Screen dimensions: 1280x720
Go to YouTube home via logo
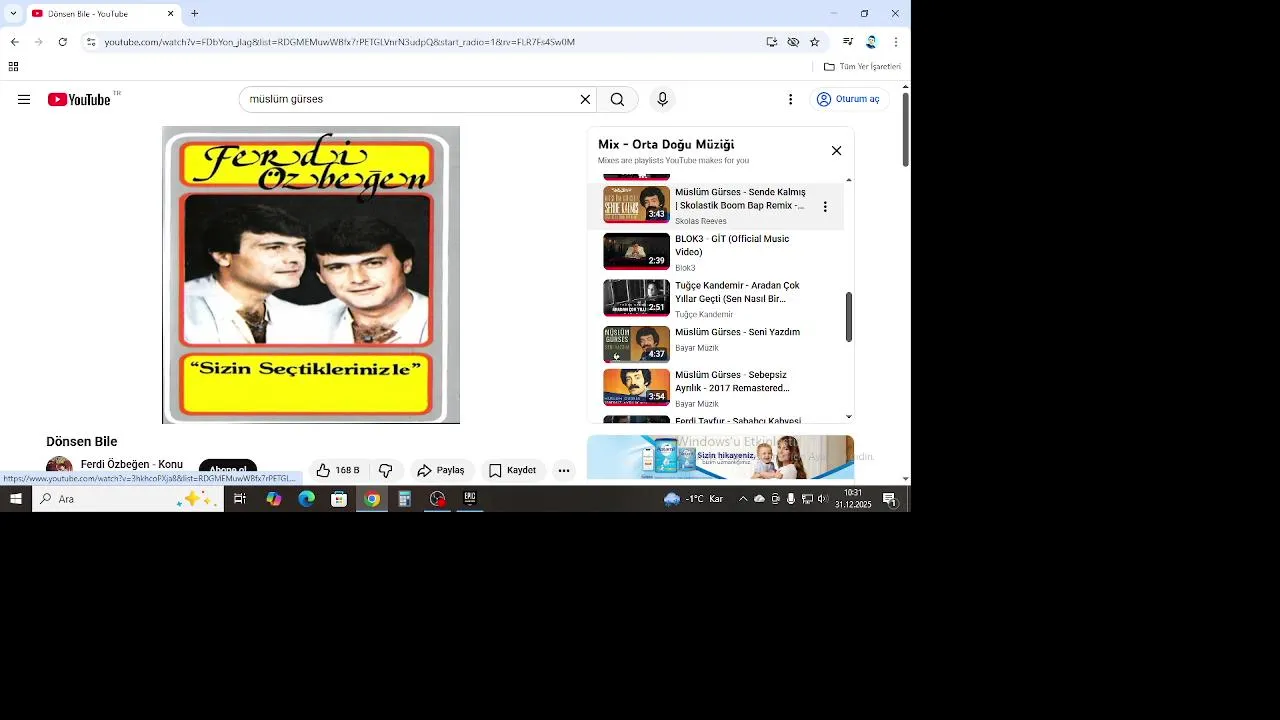click(x=79, y=99)
